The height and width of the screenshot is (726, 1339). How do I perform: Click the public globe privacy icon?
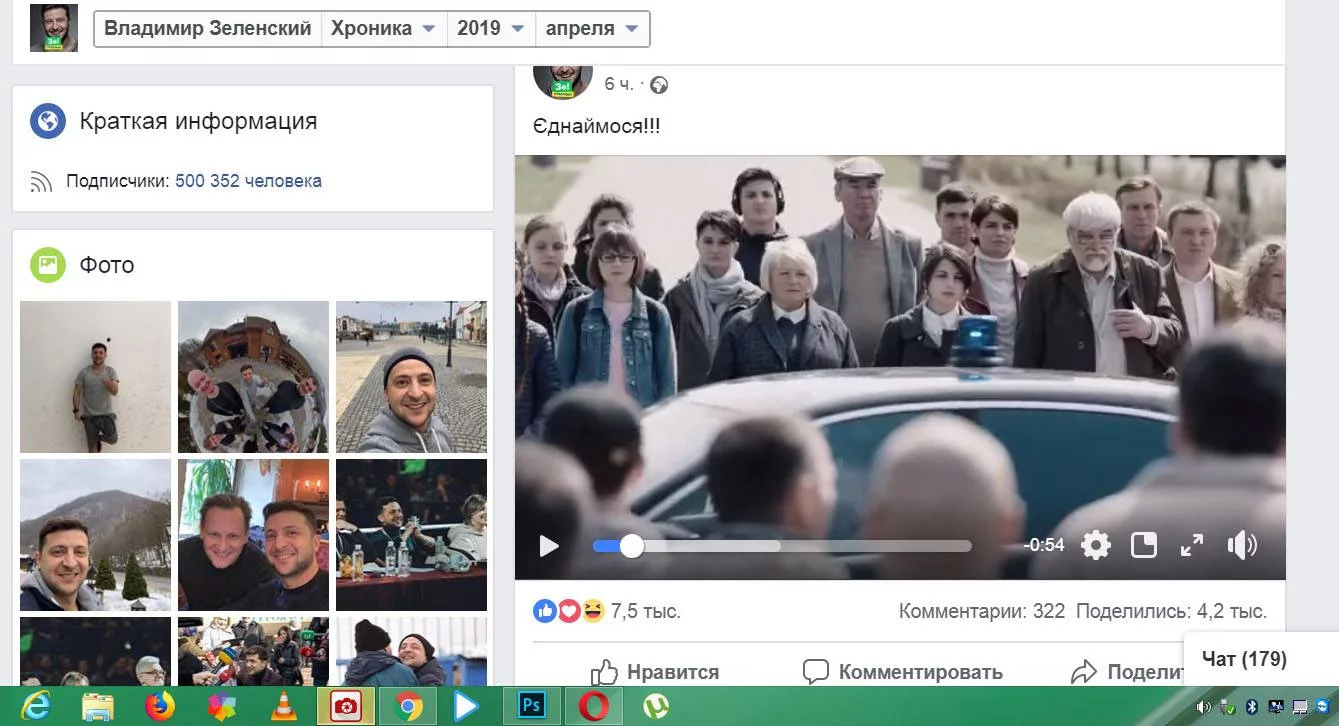tap(659, 85)
